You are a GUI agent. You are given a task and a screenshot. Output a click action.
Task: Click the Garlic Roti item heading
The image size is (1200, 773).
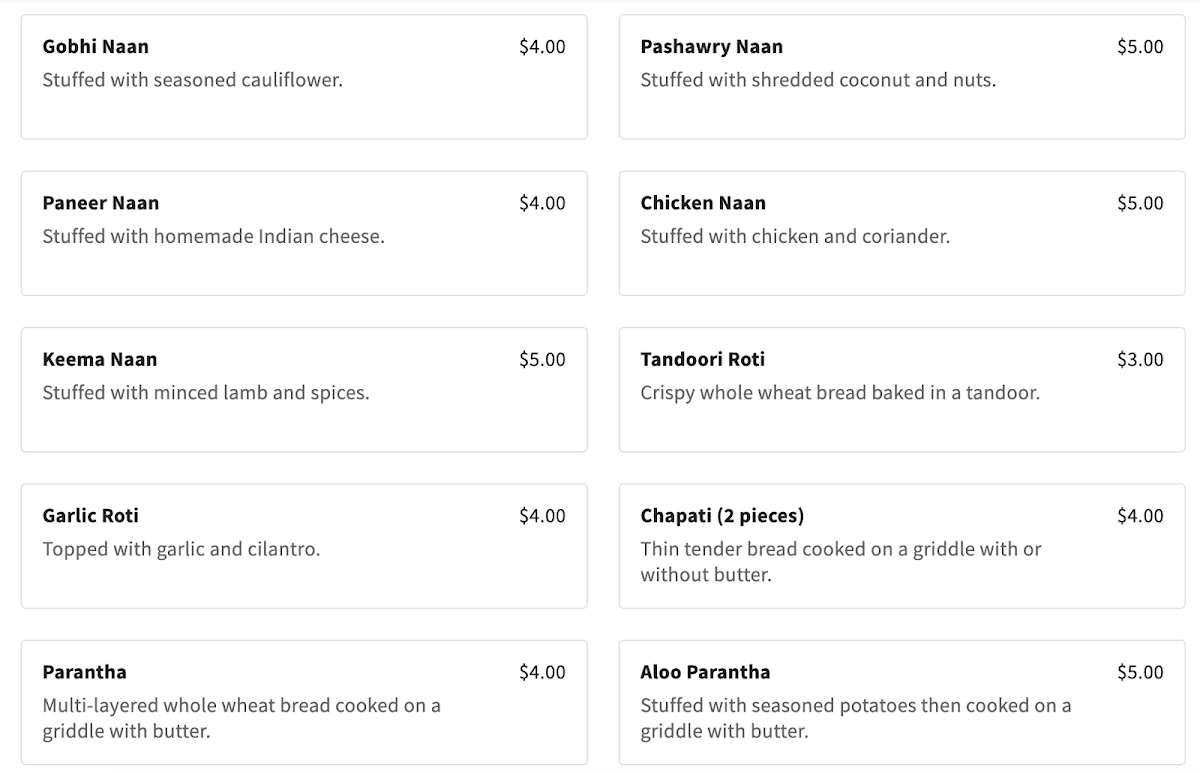[90, 516]
